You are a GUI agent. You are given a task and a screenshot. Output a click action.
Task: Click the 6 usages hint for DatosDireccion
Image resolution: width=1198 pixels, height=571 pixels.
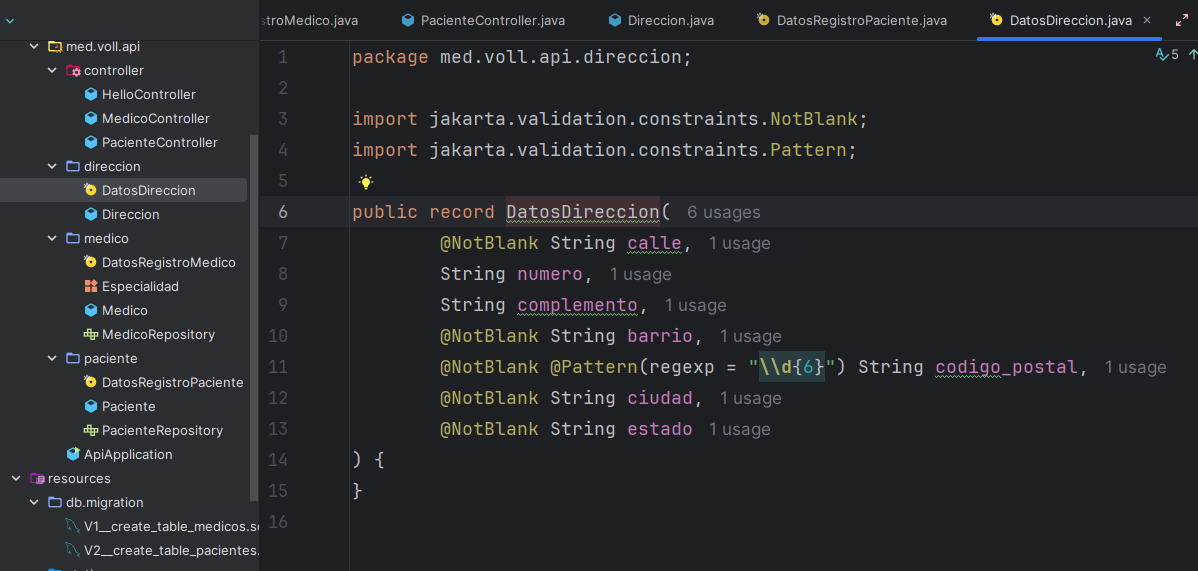724,213
